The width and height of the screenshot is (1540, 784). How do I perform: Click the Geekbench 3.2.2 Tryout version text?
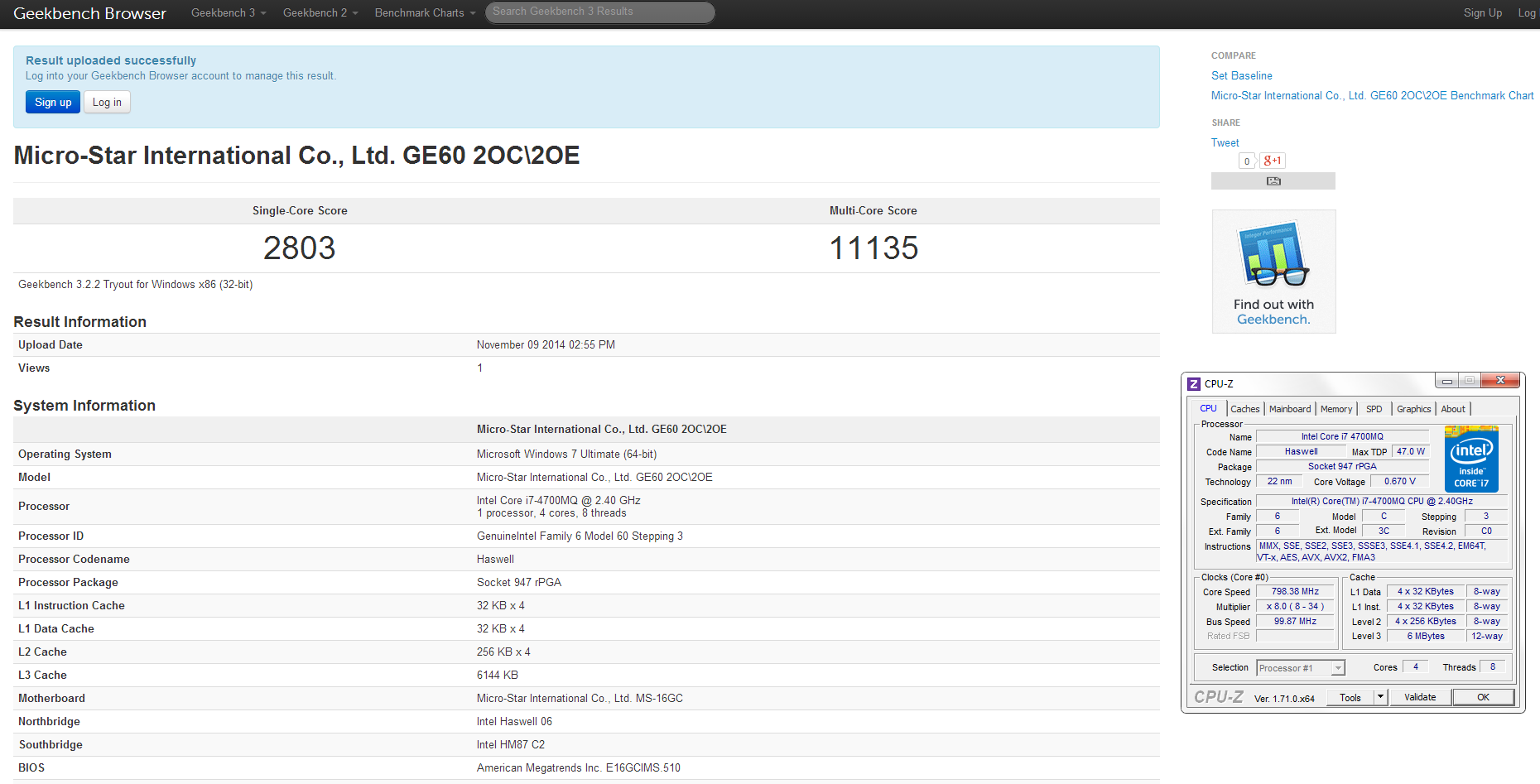pyautogui.click(x=136, y=284)
